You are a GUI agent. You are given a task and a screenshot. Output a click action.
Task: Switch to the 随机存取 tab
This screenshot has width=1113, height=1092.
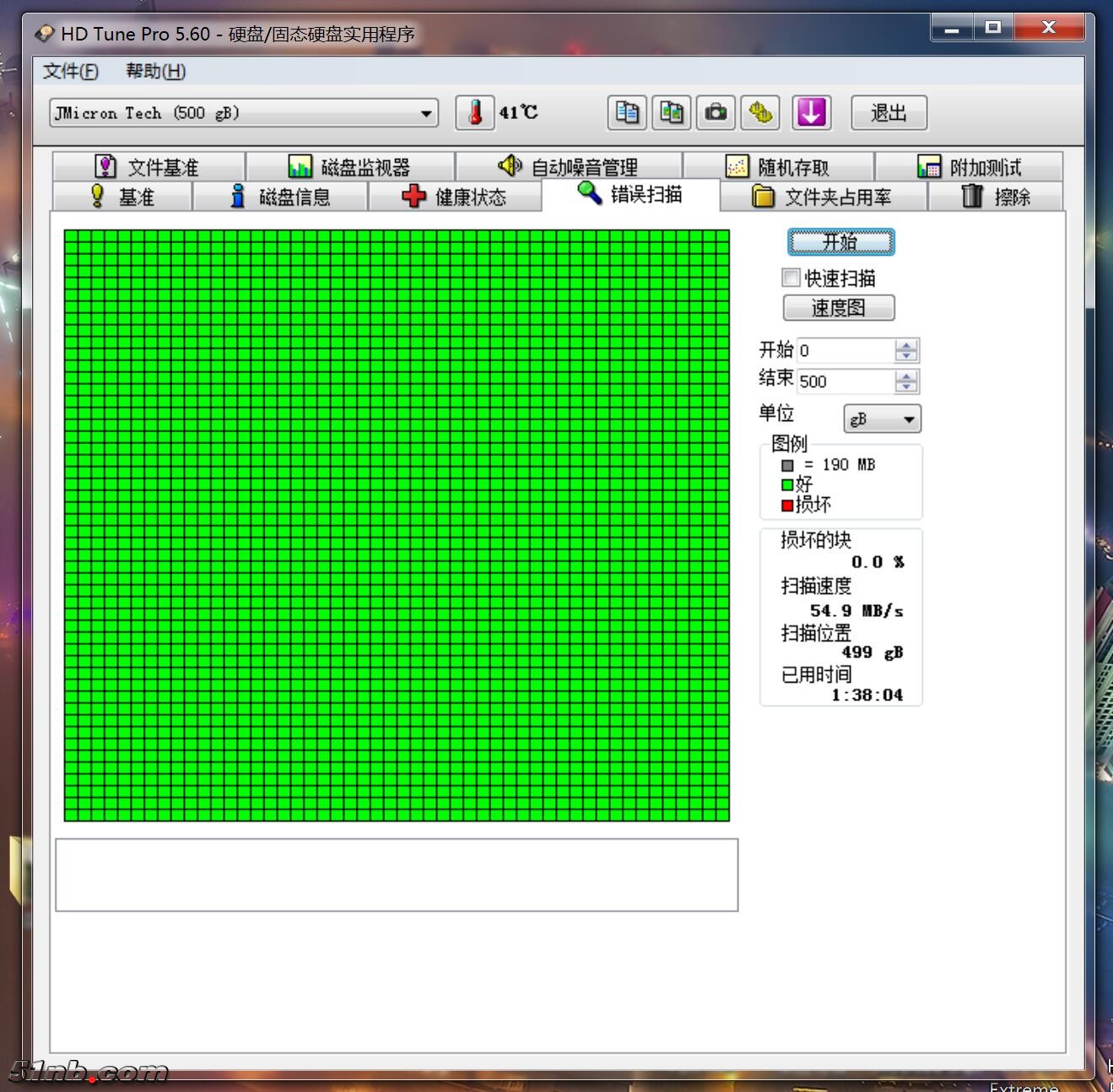point(778,167)
